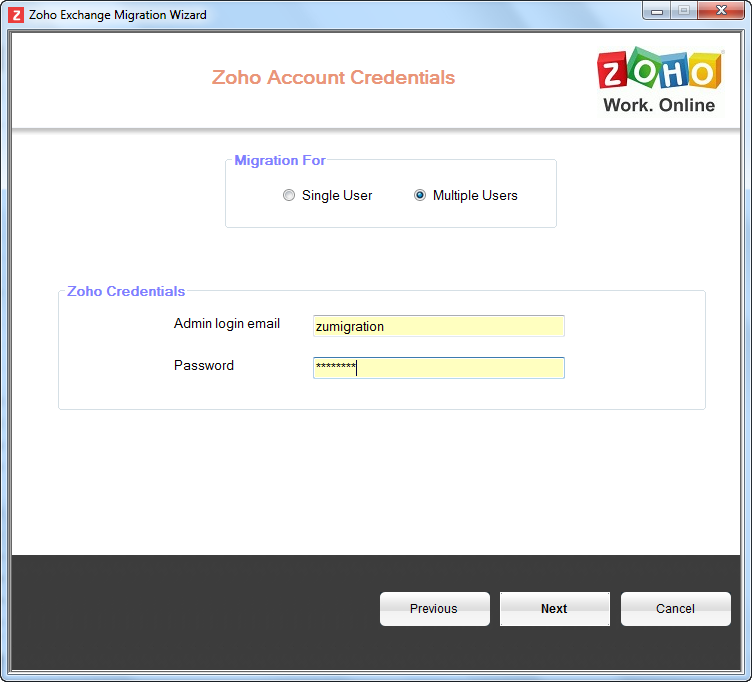The width and height of the screenshot is (752, 682).
Task: Click the Migration For group label
Action: click(x=280, y=160)
